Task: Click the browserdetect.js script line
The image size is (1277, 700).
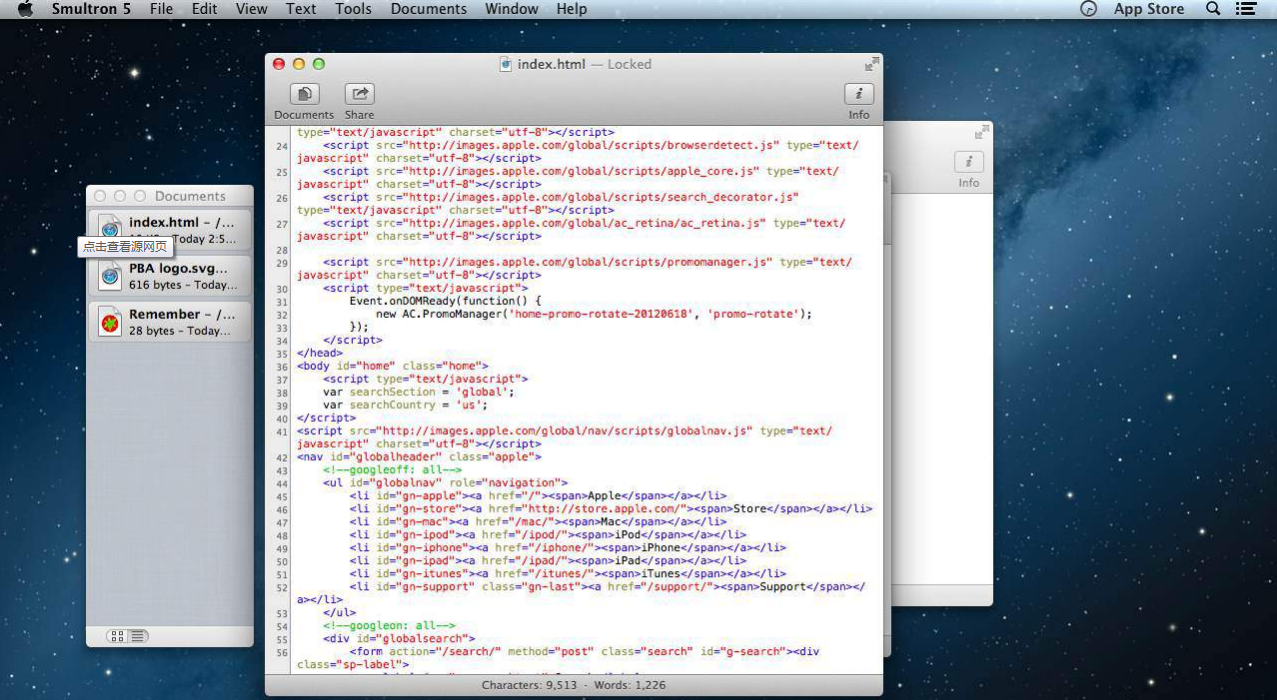Action: (x=578, y=152)
